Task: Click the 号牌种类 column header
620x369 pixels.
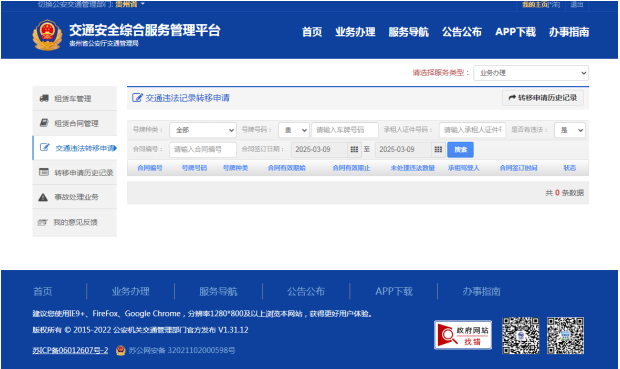Action: 236,168
